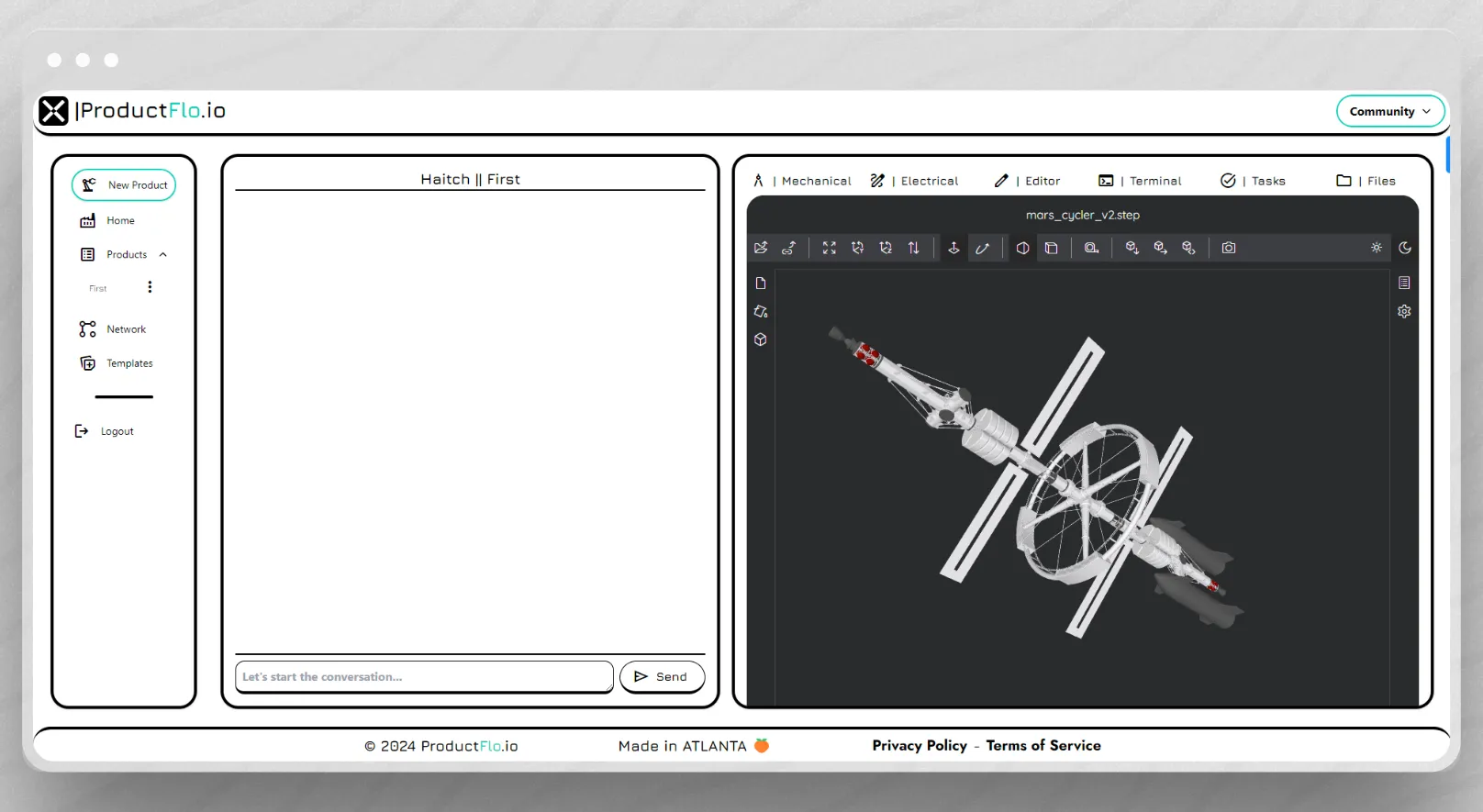Switch to the Electrical tab
1483x812 pixels.
click(x=915, y=181)
